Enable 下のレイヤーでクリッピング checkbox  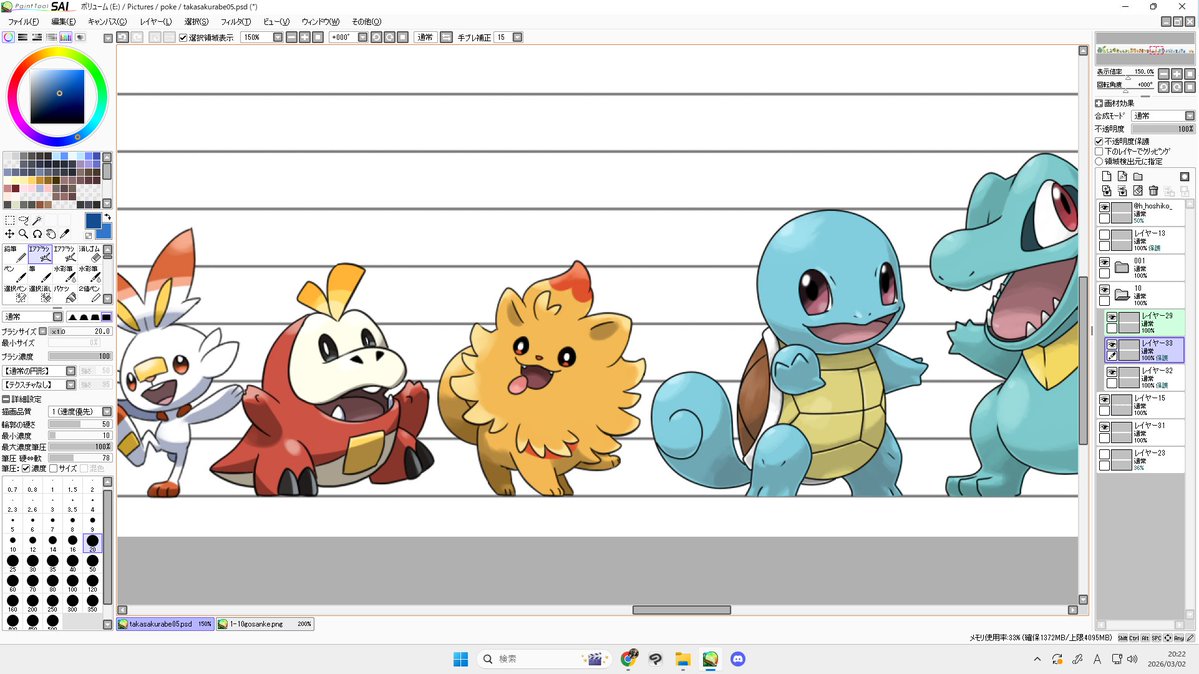(x=1099, y=151)
